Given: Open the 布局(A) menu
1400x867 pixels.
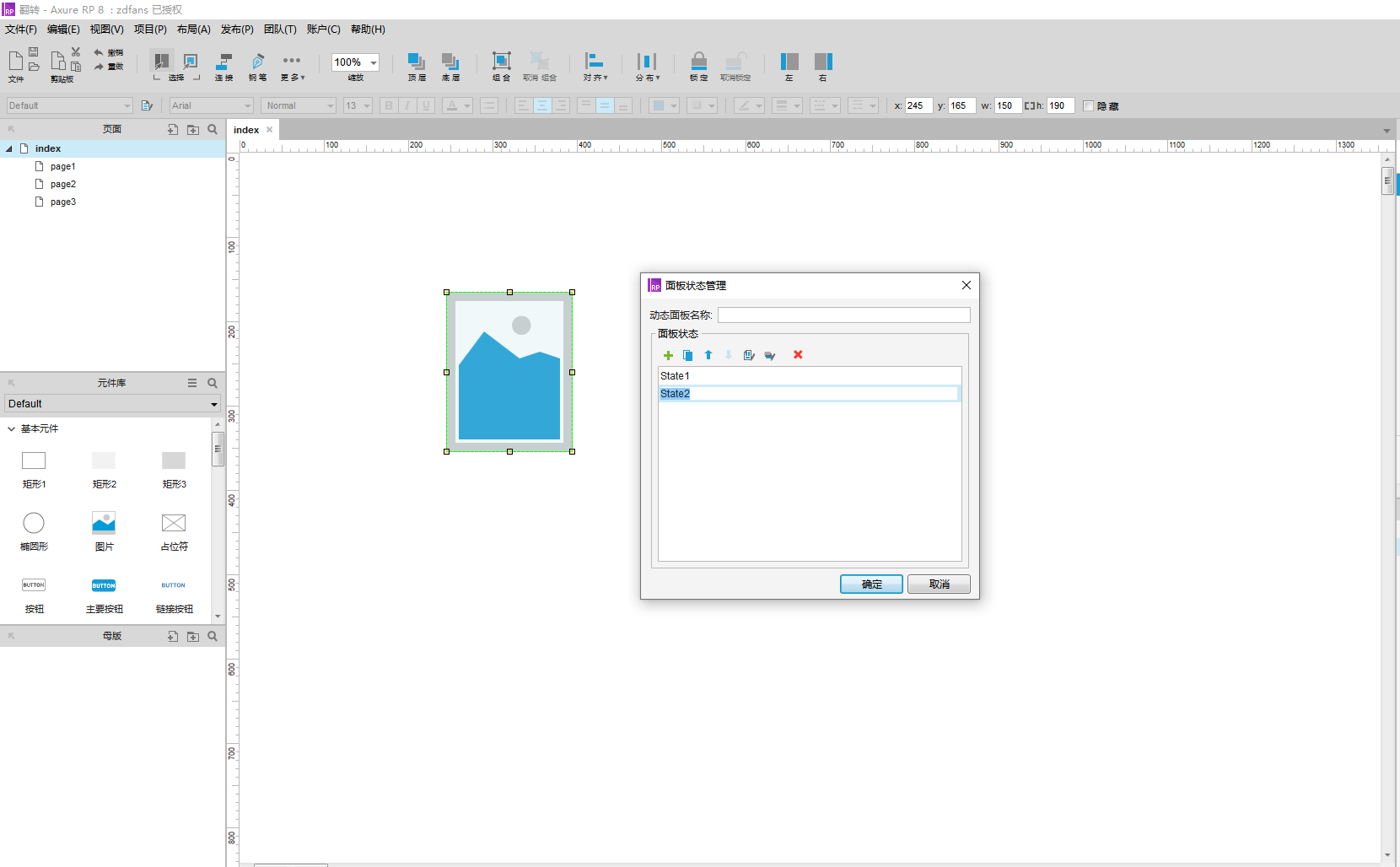Looking at the screenshot, I should coord(194,30).
